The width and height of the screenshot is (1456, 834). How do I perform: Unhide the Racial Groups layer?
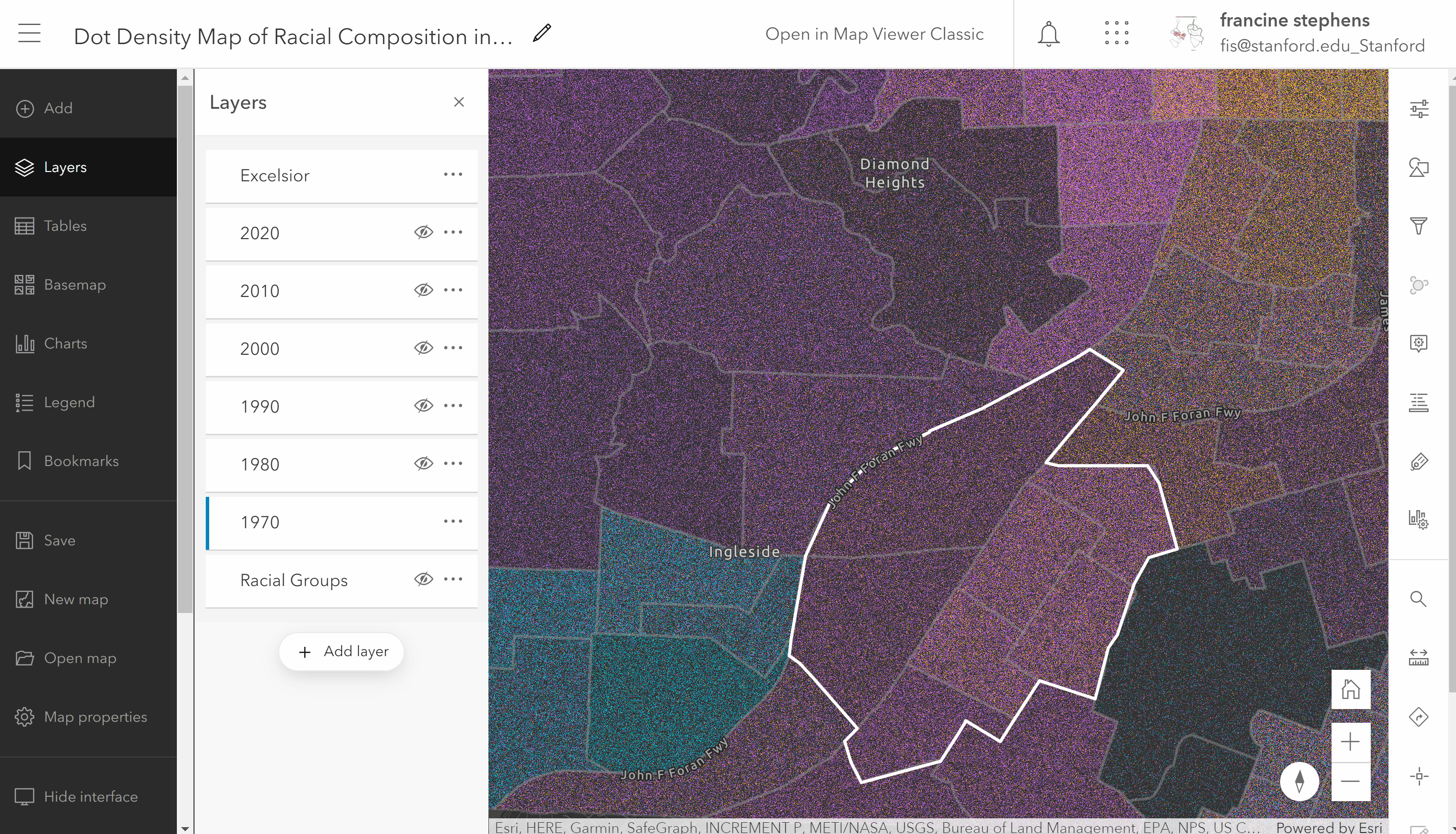click(x=423, y=579)
